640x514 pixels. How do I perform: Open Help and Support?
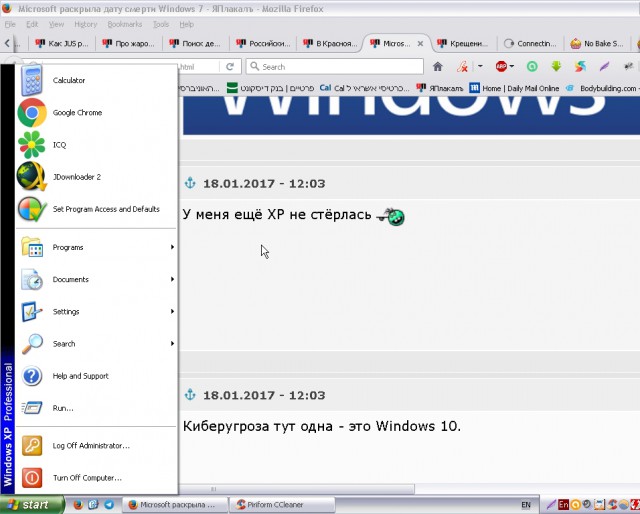tap(96, 376)
